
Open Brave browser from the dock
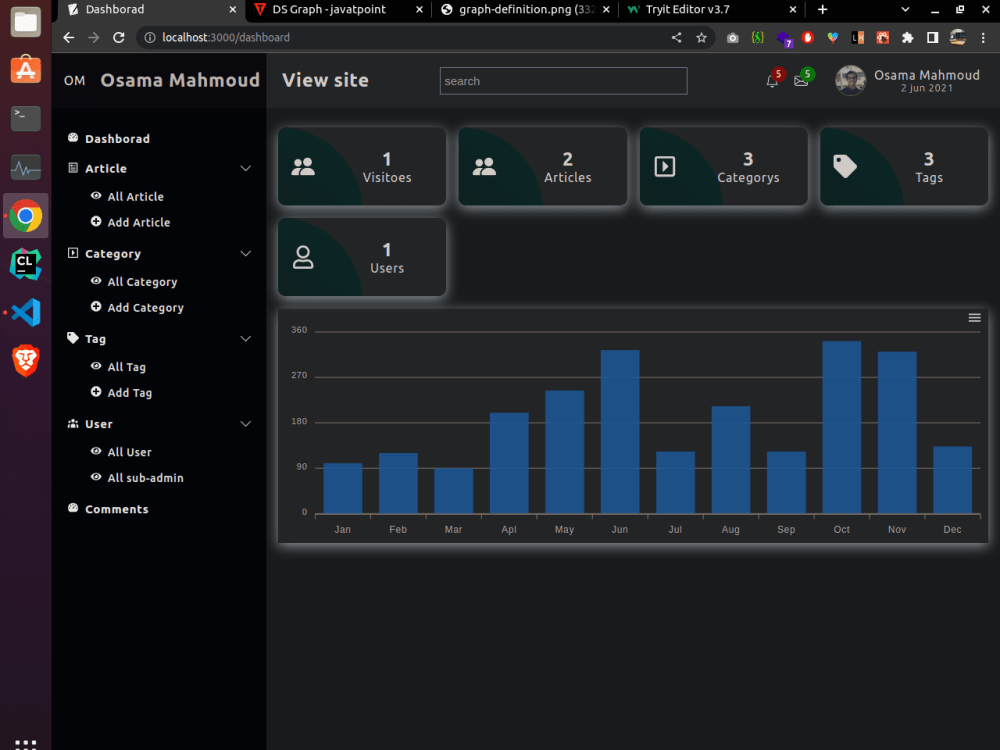click(x=26, y=361)
